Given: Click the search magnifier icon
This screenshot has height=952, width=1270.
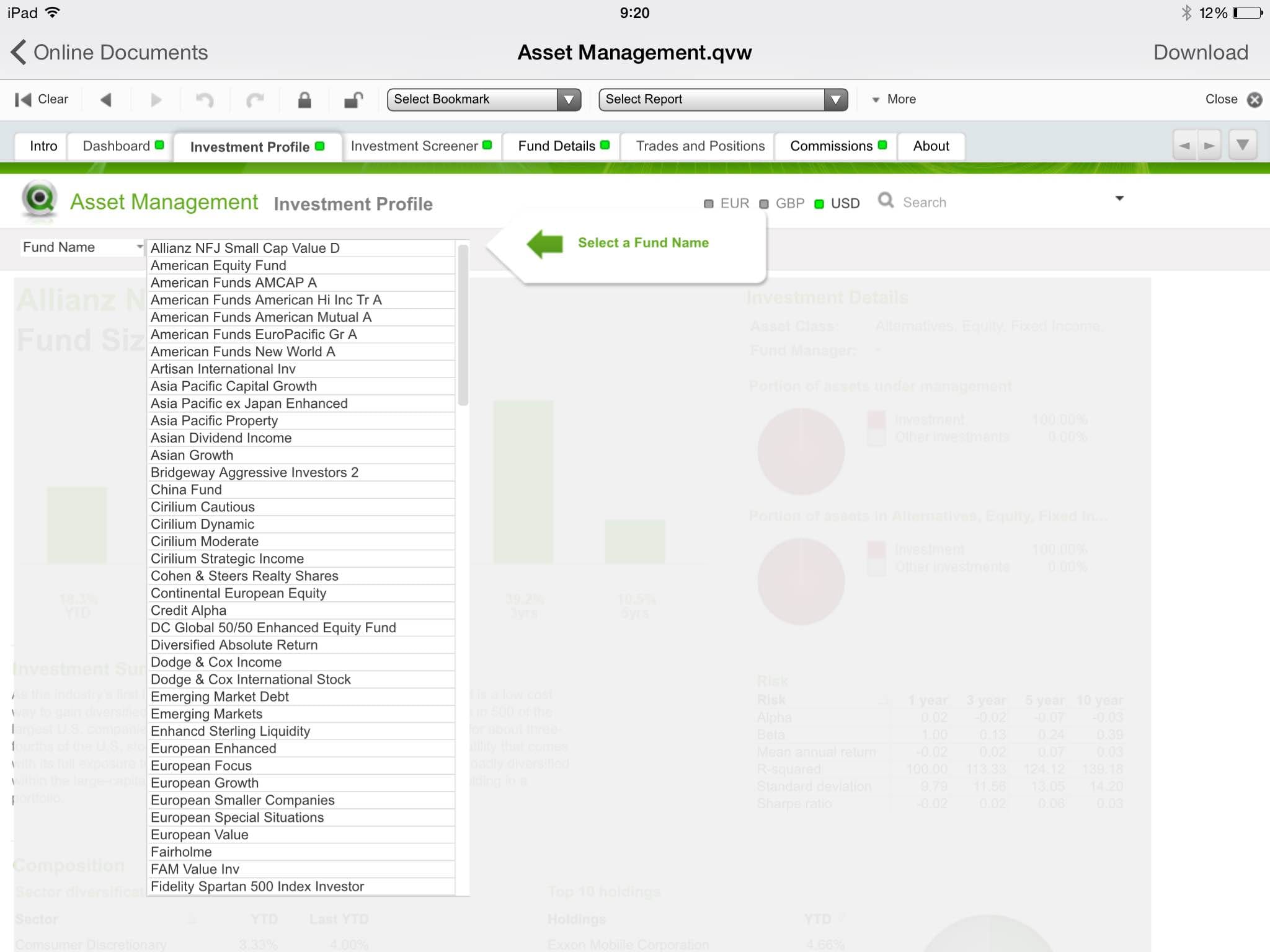Looking at the screenshot, I should (x=886, y=201).
